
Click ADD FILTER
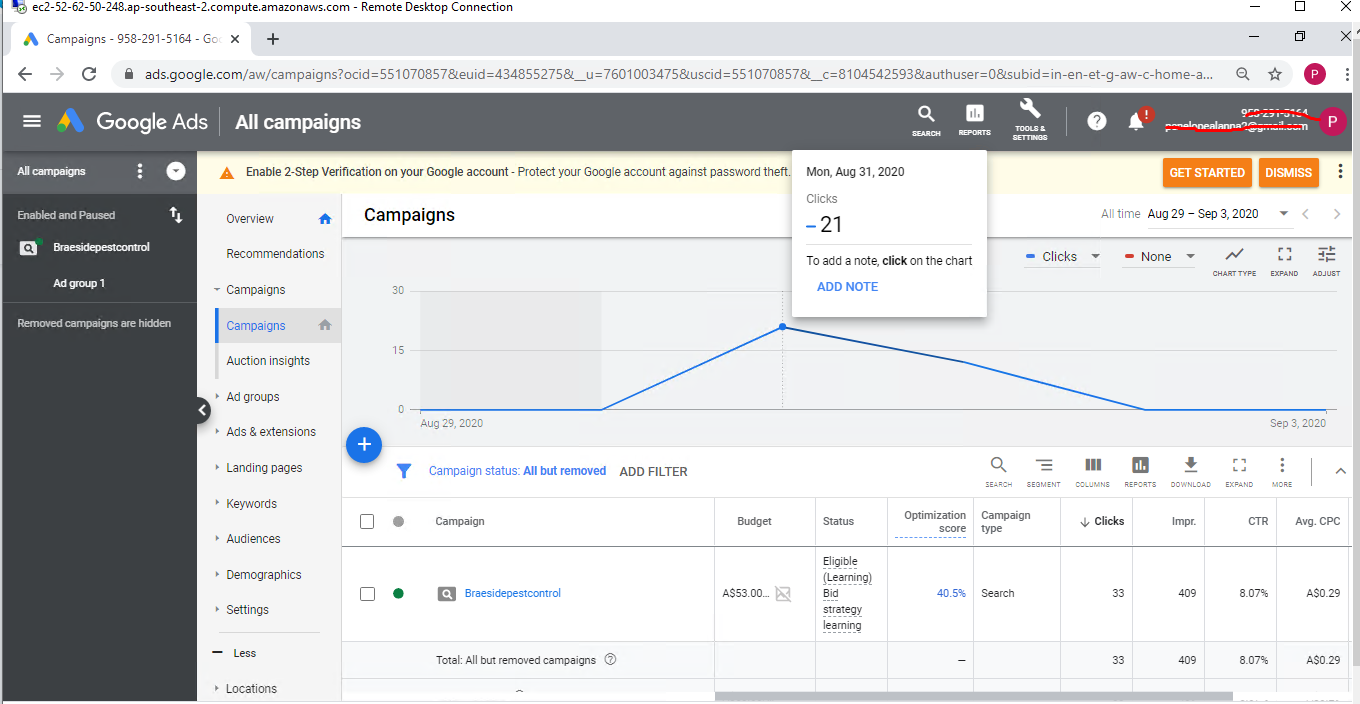653,471
